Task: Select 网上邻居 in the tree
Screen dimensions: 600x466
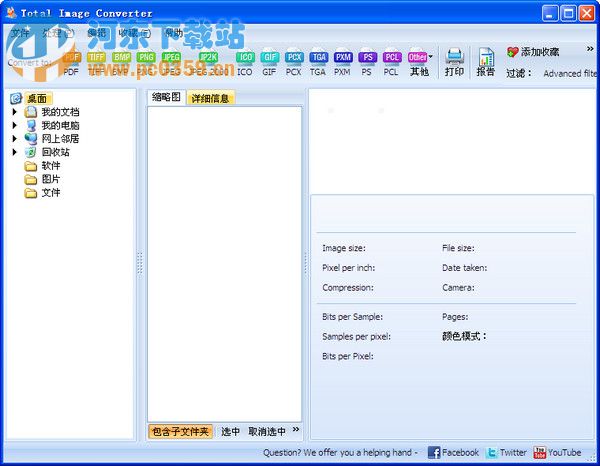Action: [60, 138]
